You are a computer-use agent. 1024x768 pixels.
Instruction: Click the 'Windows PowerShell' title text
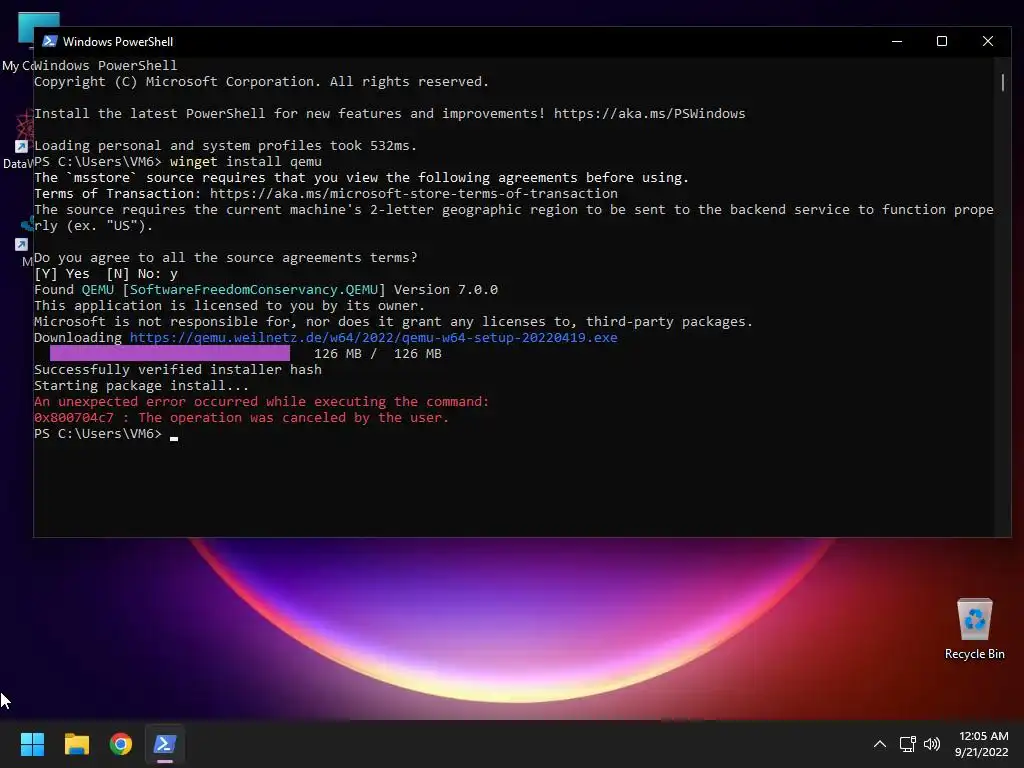click(118, 41)
